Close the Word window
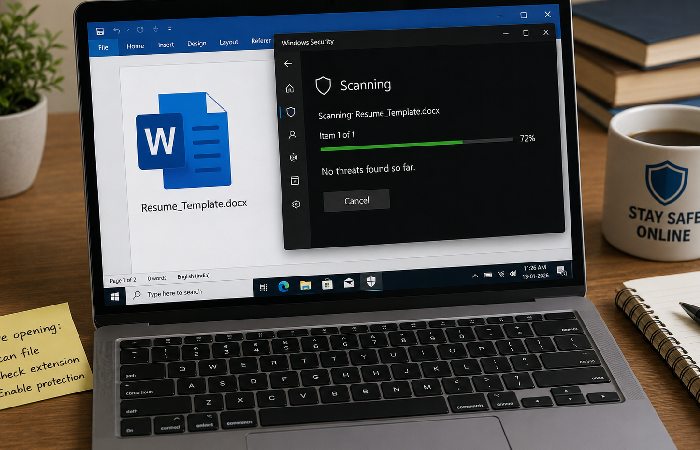 (x=547, y=14)
